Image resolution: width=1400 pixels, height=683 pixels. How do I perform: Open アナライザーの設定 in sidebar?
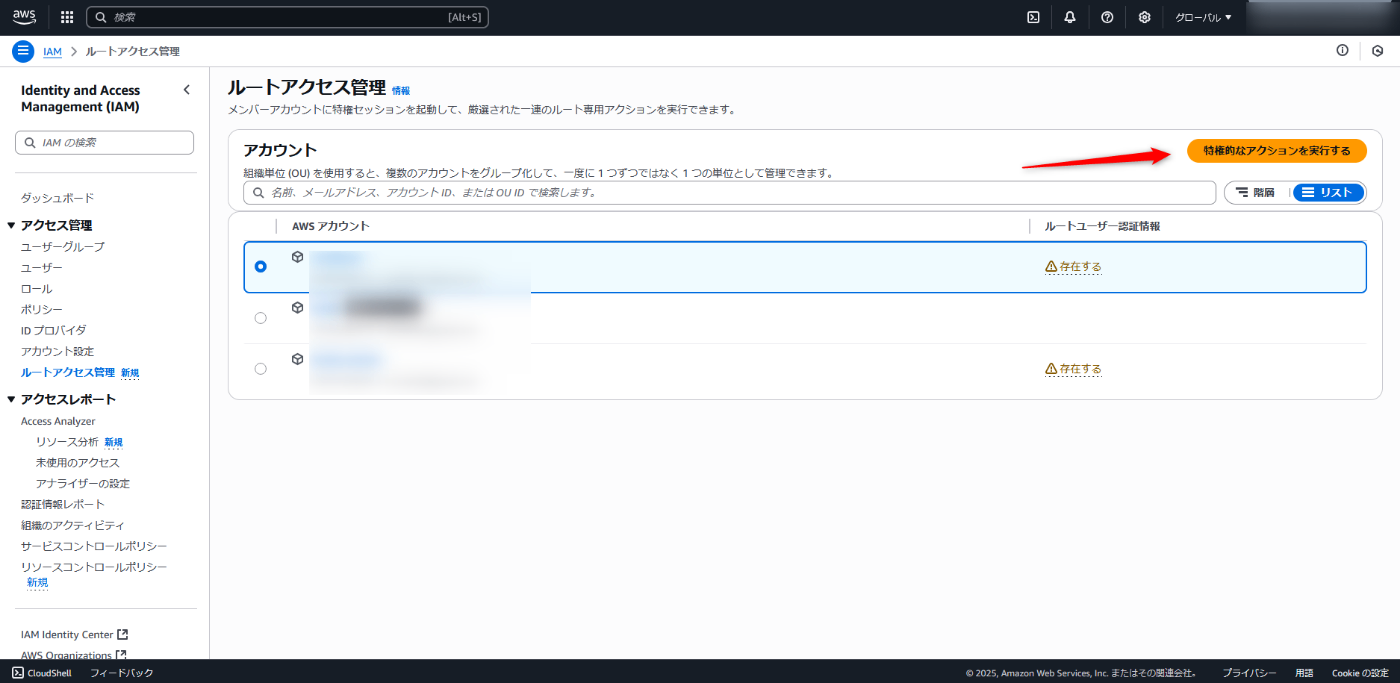tap(83, 483)
